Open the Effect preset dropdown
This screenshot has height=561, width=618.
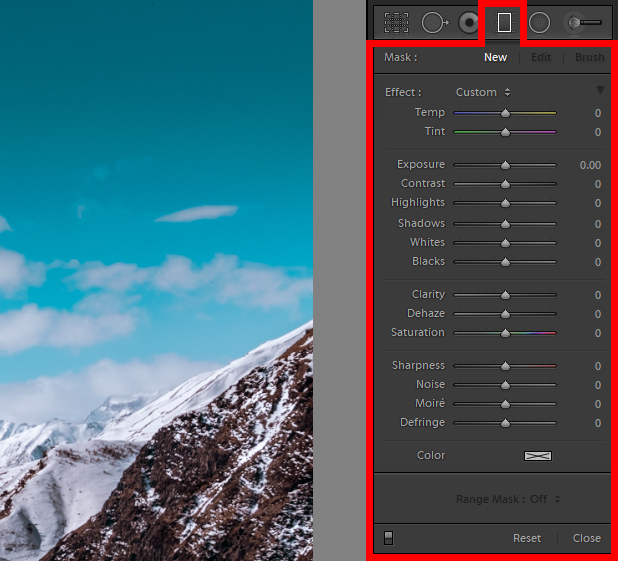click(483, 92)
